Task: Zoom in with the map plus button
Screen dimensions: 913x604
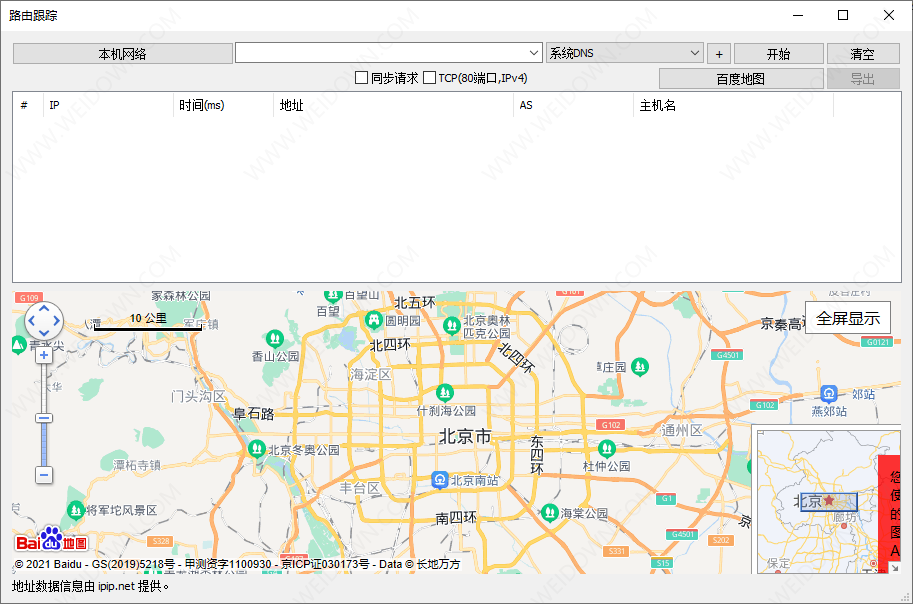Action: 44,355
